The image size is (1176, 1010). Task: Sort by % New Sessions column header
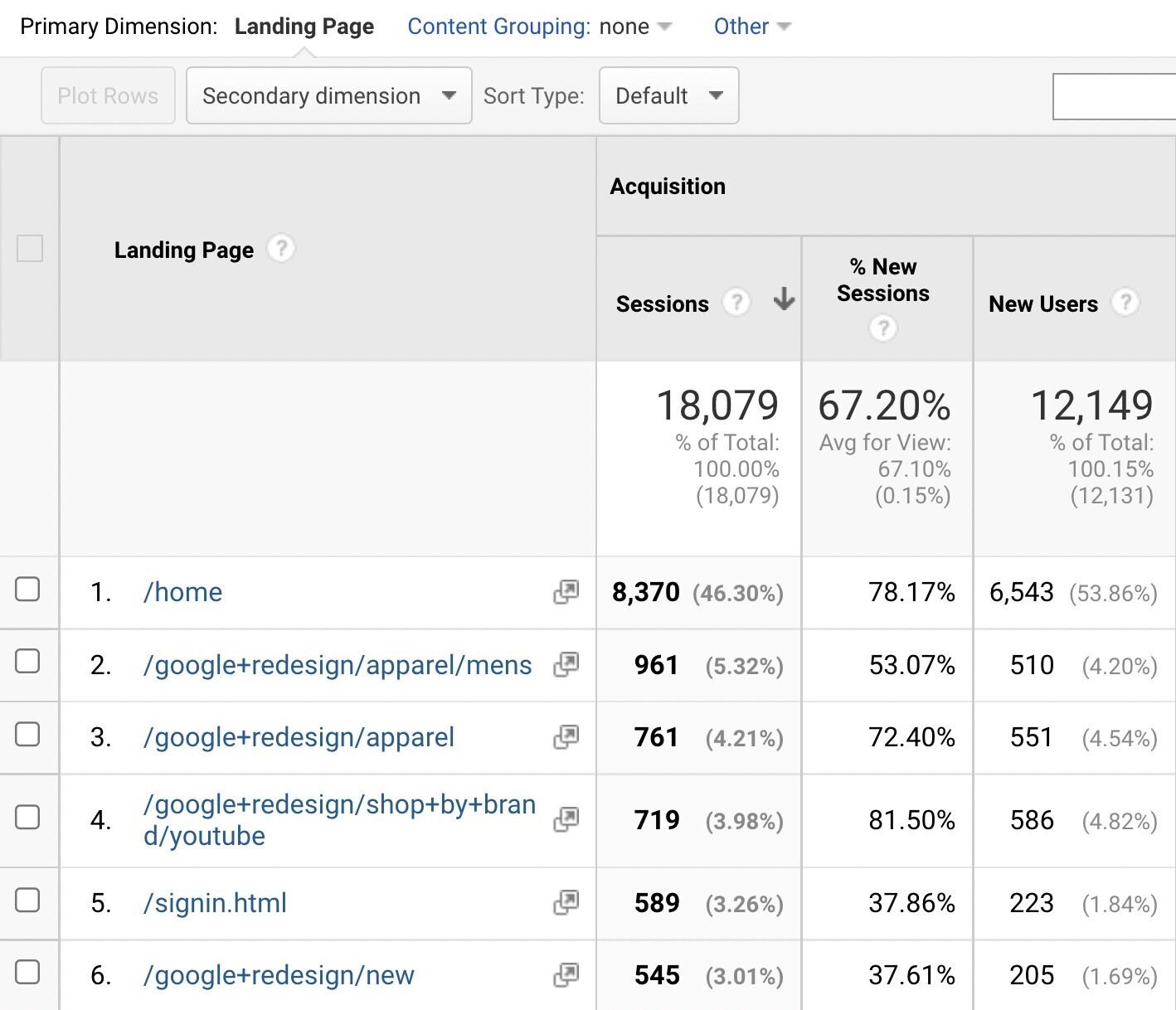(883, 279)
